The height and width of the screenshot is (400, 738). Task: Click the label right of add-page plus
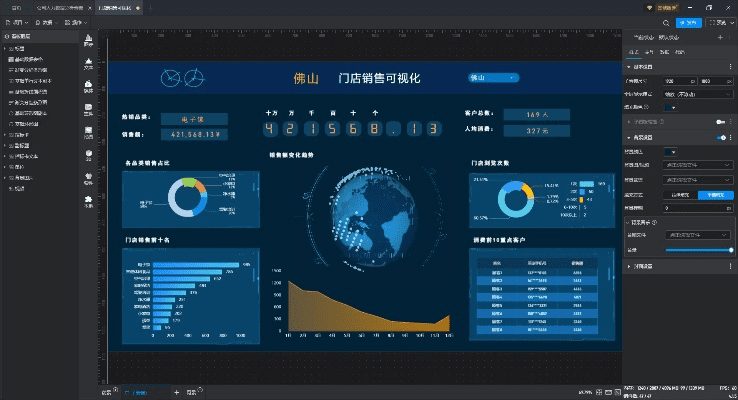point(191,392)
